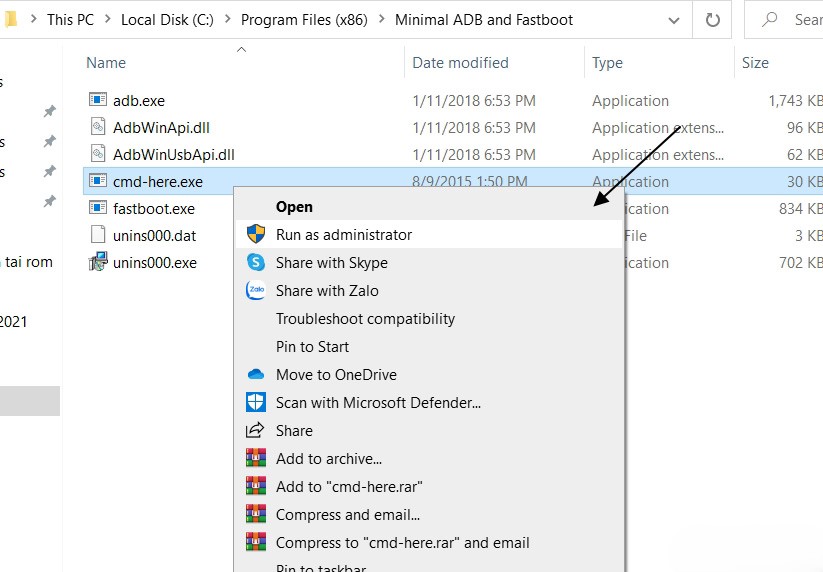The image size is (823, 572).
Task: Select Open in the context menu
Action: [294, 207]
